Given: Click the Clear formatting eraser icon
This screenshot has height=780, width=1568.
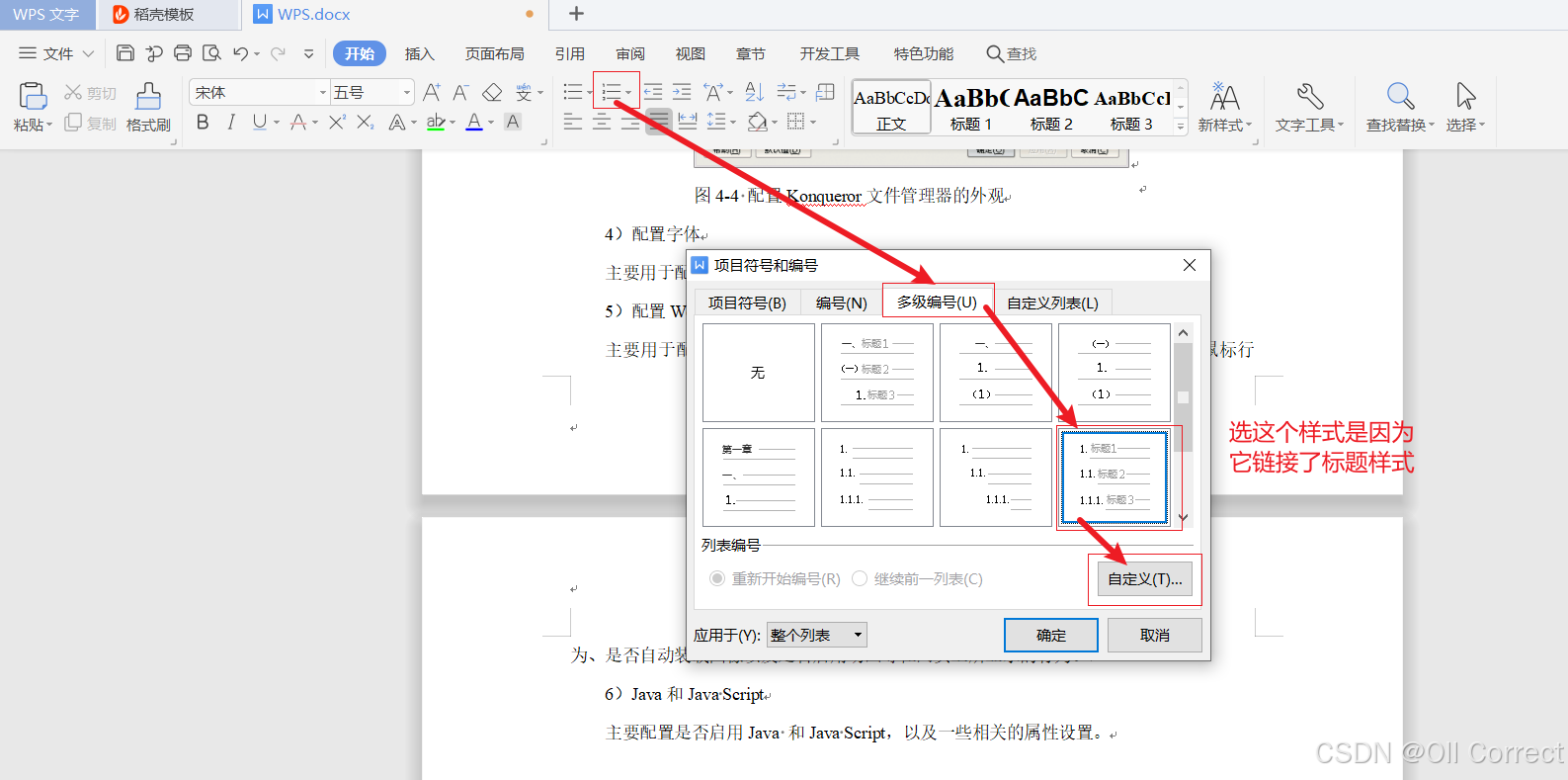Looking at the screenshot, I should pyautogui.click(x=492, y=92).
